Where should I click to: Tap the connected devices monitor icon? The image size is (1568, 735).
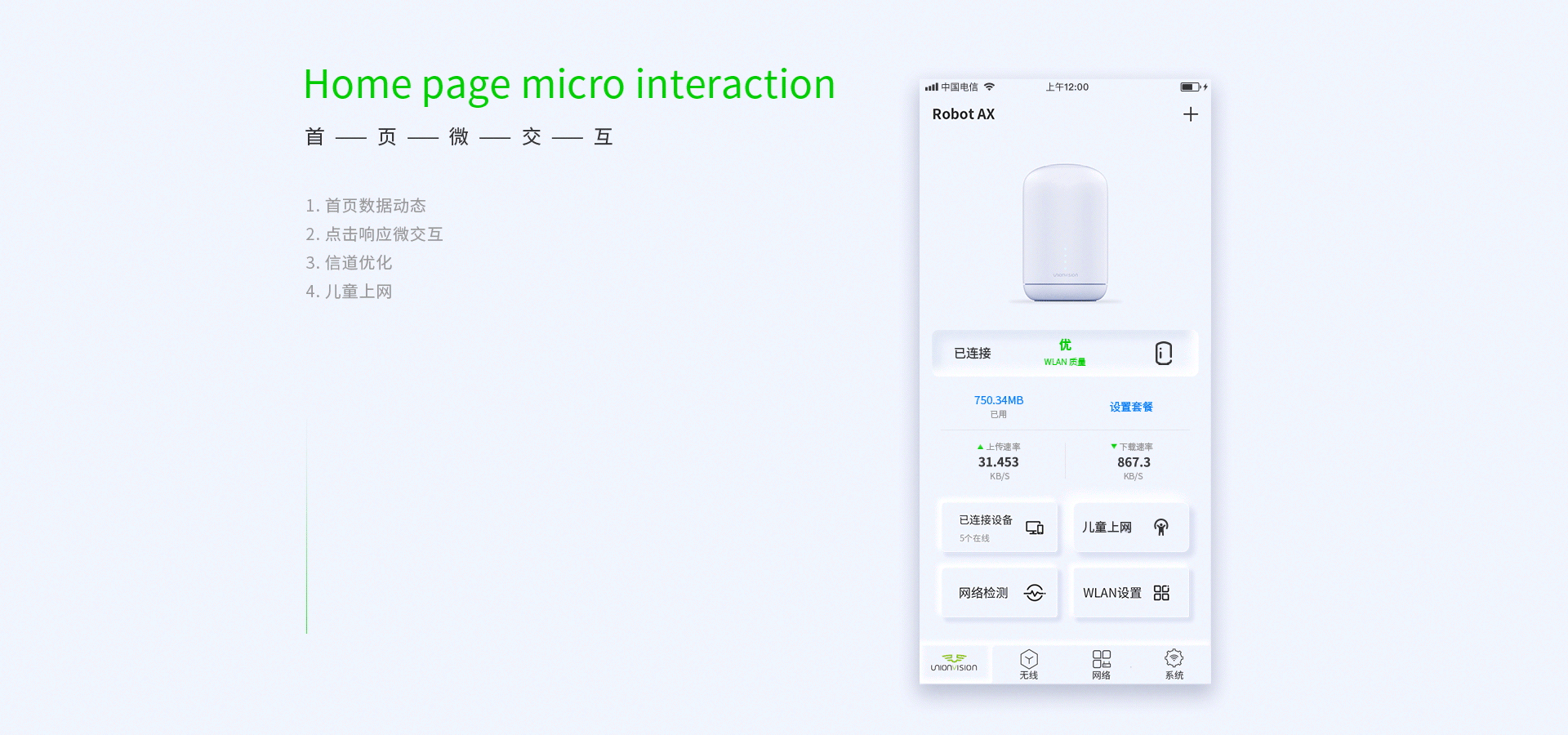click(x=1035, y=528)
